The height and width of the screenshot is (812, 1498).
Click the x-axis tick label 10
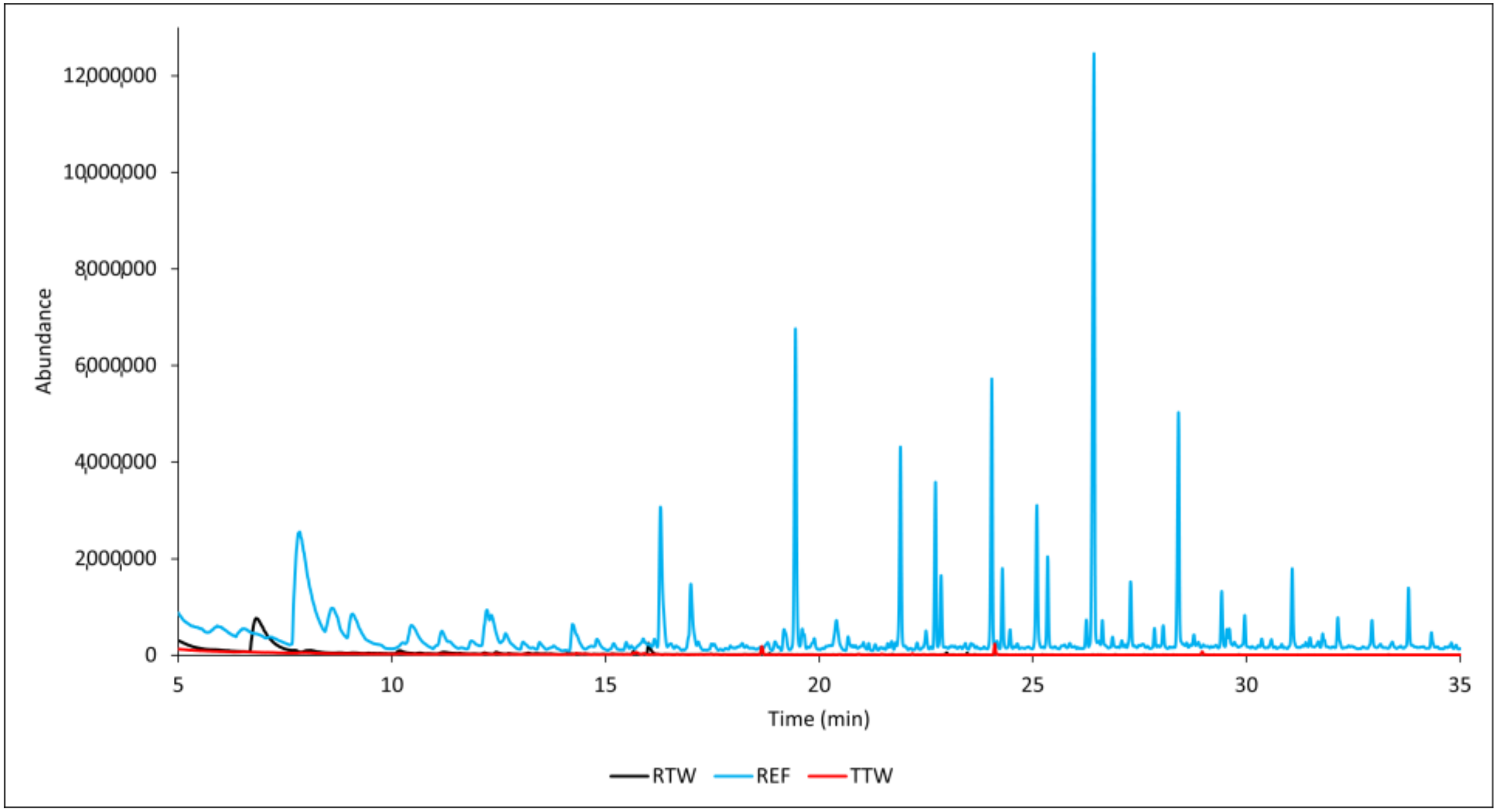391,685
